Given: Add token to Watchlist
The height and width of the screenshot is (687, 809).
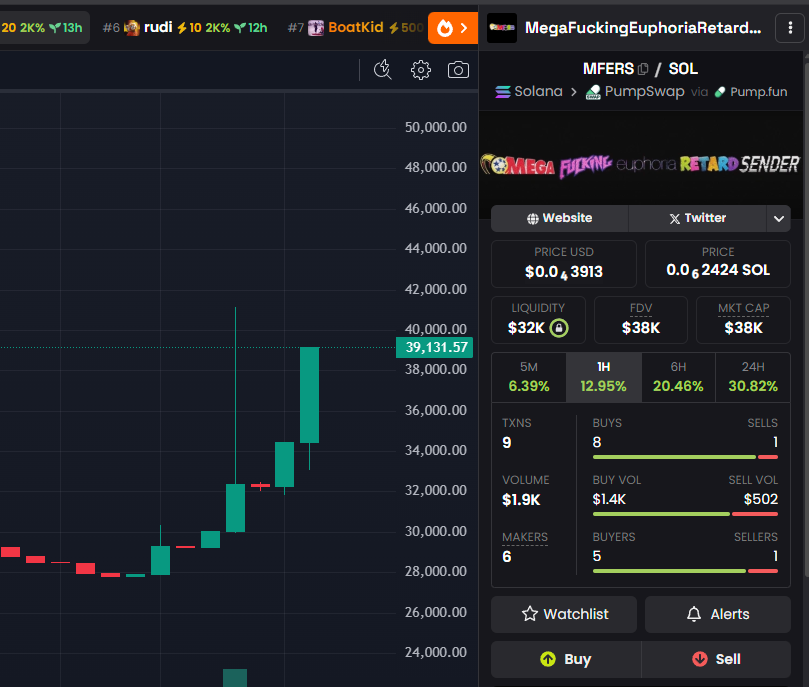Looking at the screenshot, I should 564,614.
